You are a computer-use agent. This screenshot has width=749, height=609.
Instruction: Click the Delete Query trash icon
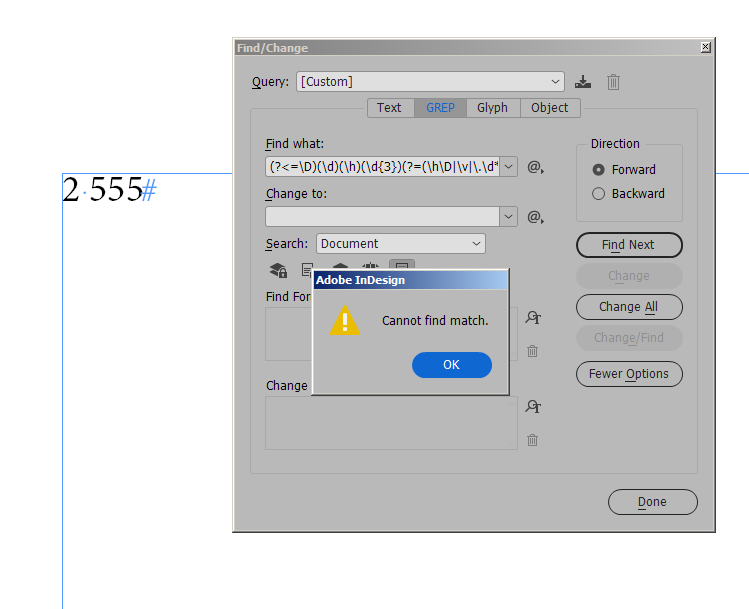click(613, 82)
